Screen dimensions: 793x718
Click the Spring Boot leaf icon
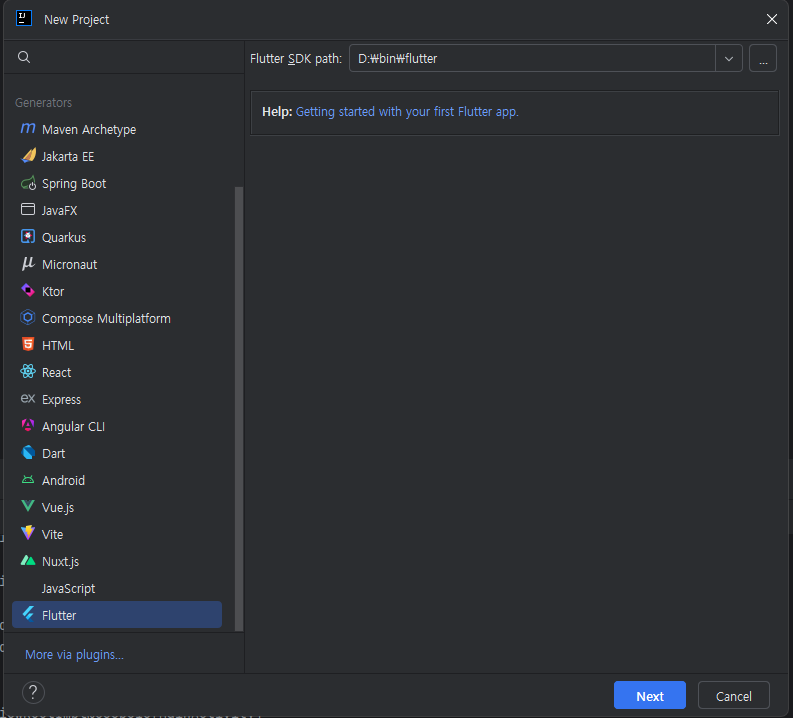(28, 183)
